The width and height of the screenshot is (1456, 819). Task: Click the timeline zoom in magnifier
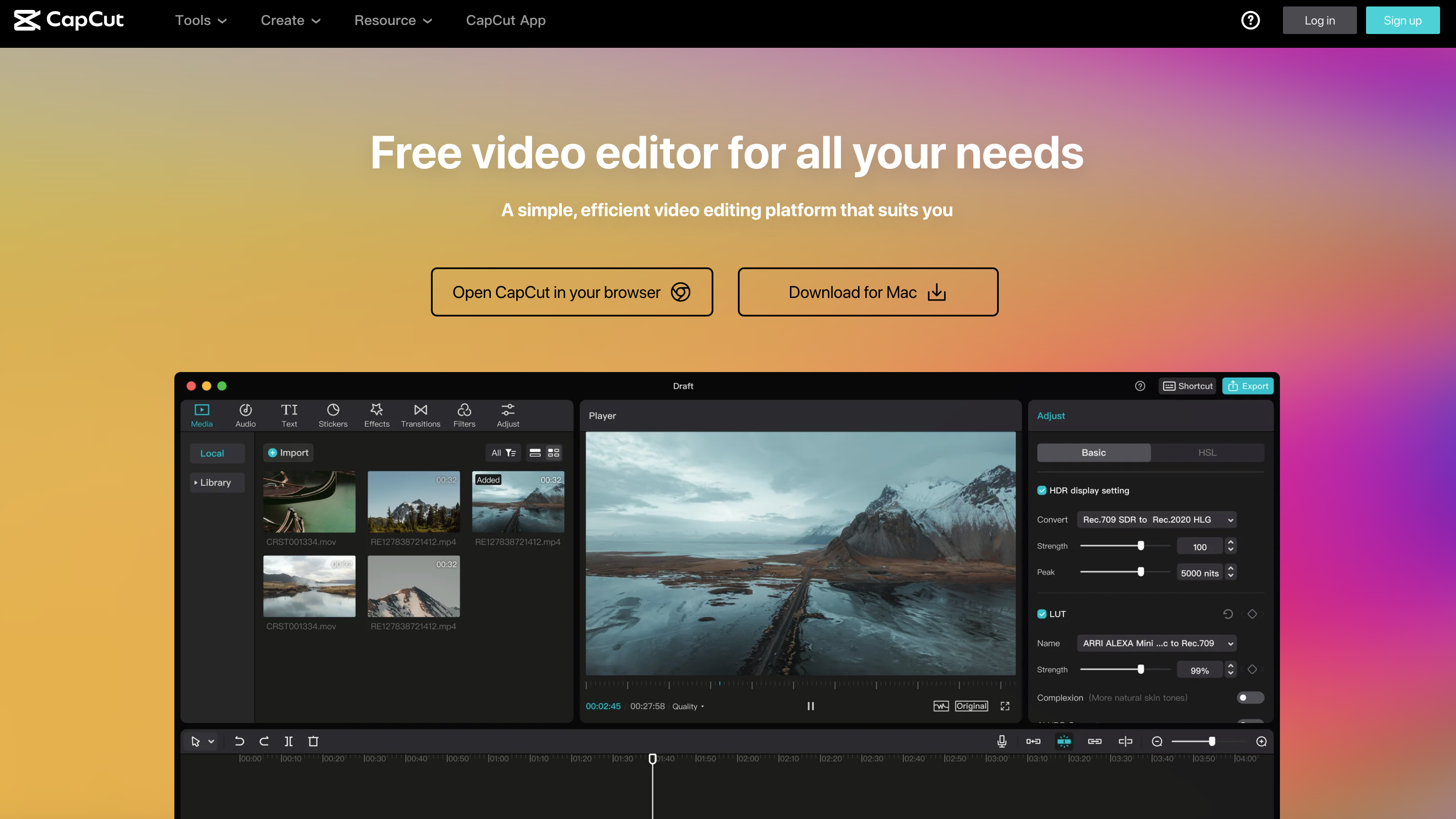tap(1261, 741)
